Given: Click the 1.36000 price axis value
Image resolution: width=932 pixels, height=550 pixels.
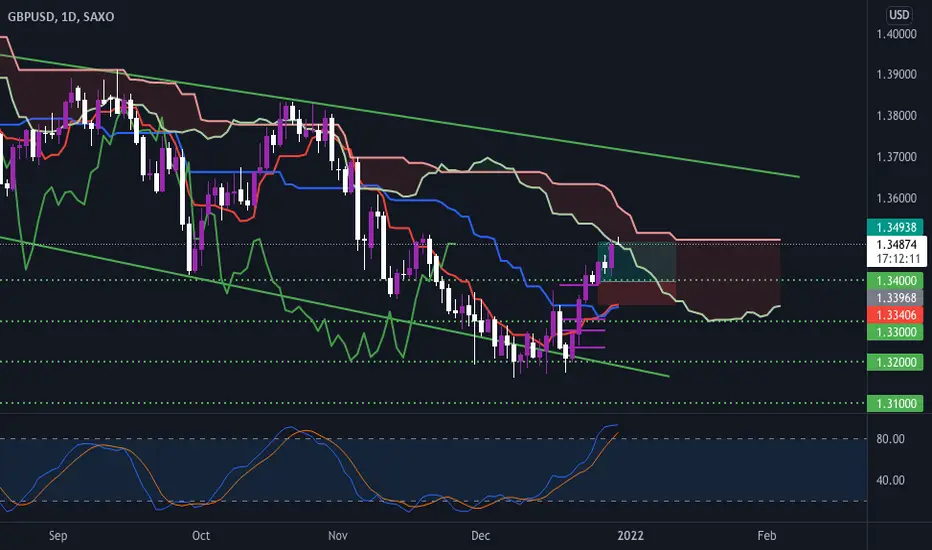Looking at the screenshot, I should pyautogui.click(x=896, y=198).
